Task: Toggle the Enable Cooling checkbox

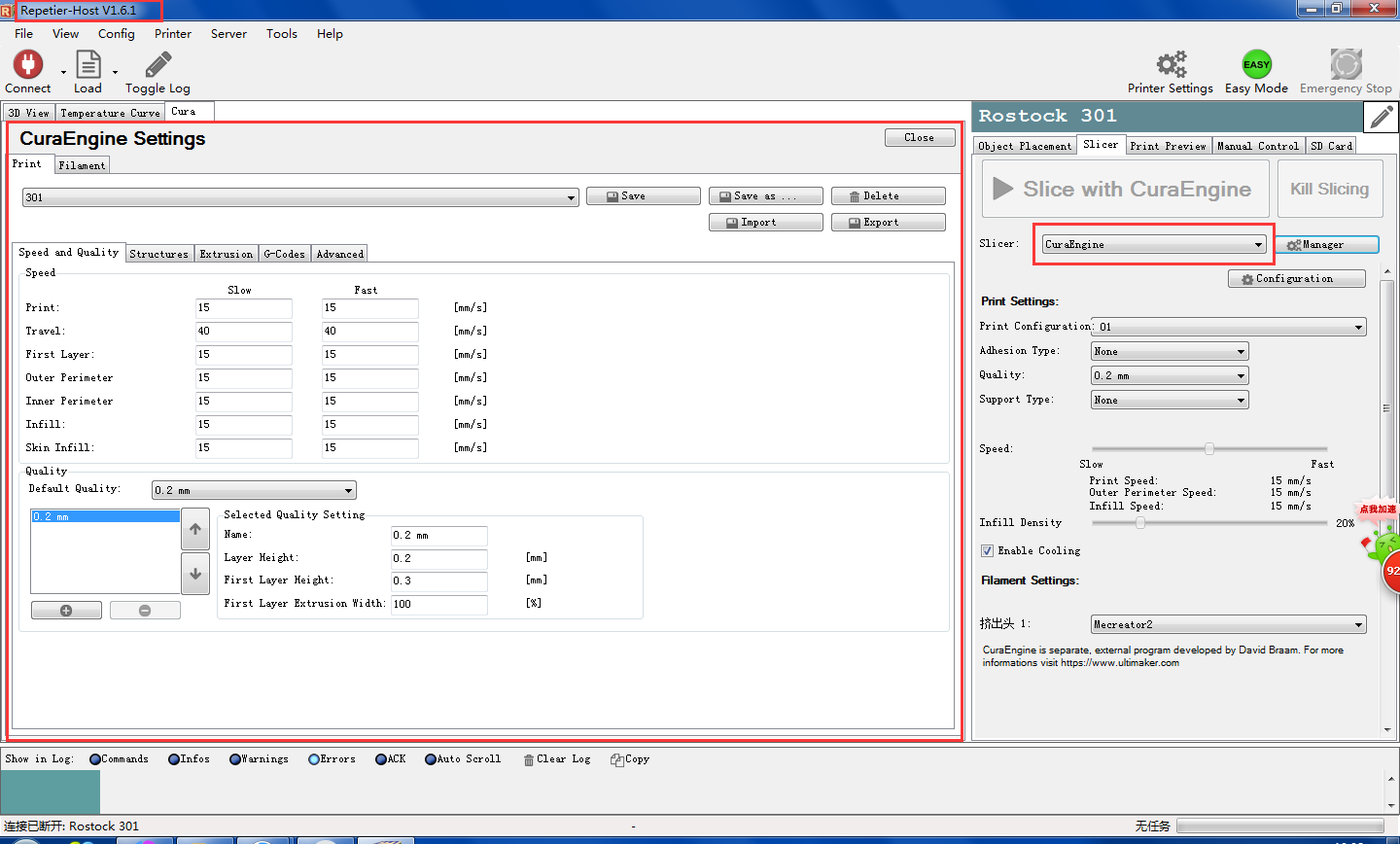Action: [988, 550]
